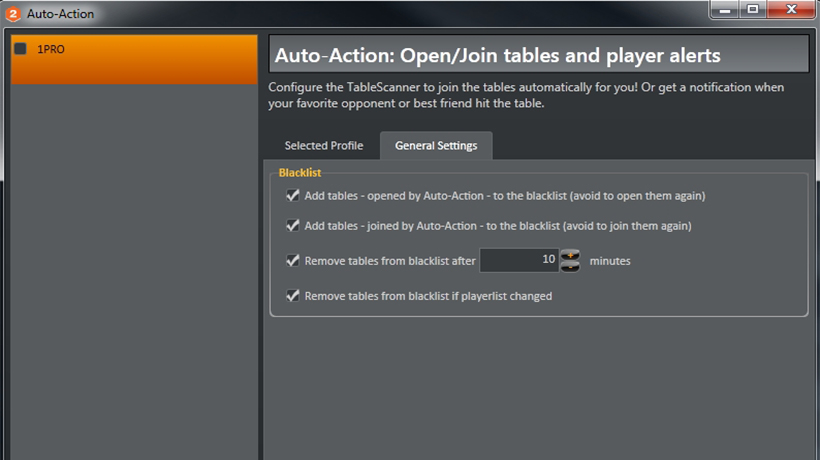
Task: Decrease blacklist minutes with the minus stepper
Action: (x=570, y=267)
